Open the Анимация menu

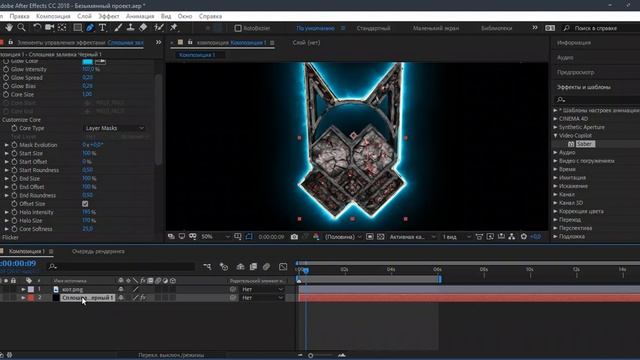[140, 16]
